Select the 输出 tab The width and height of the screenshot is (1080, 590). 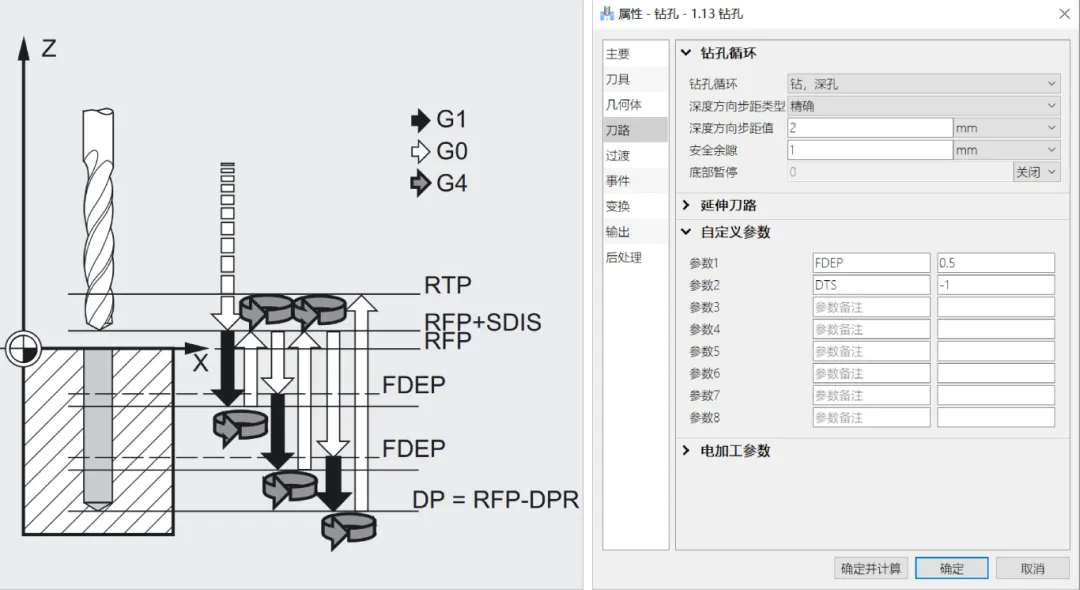(635, 232)
